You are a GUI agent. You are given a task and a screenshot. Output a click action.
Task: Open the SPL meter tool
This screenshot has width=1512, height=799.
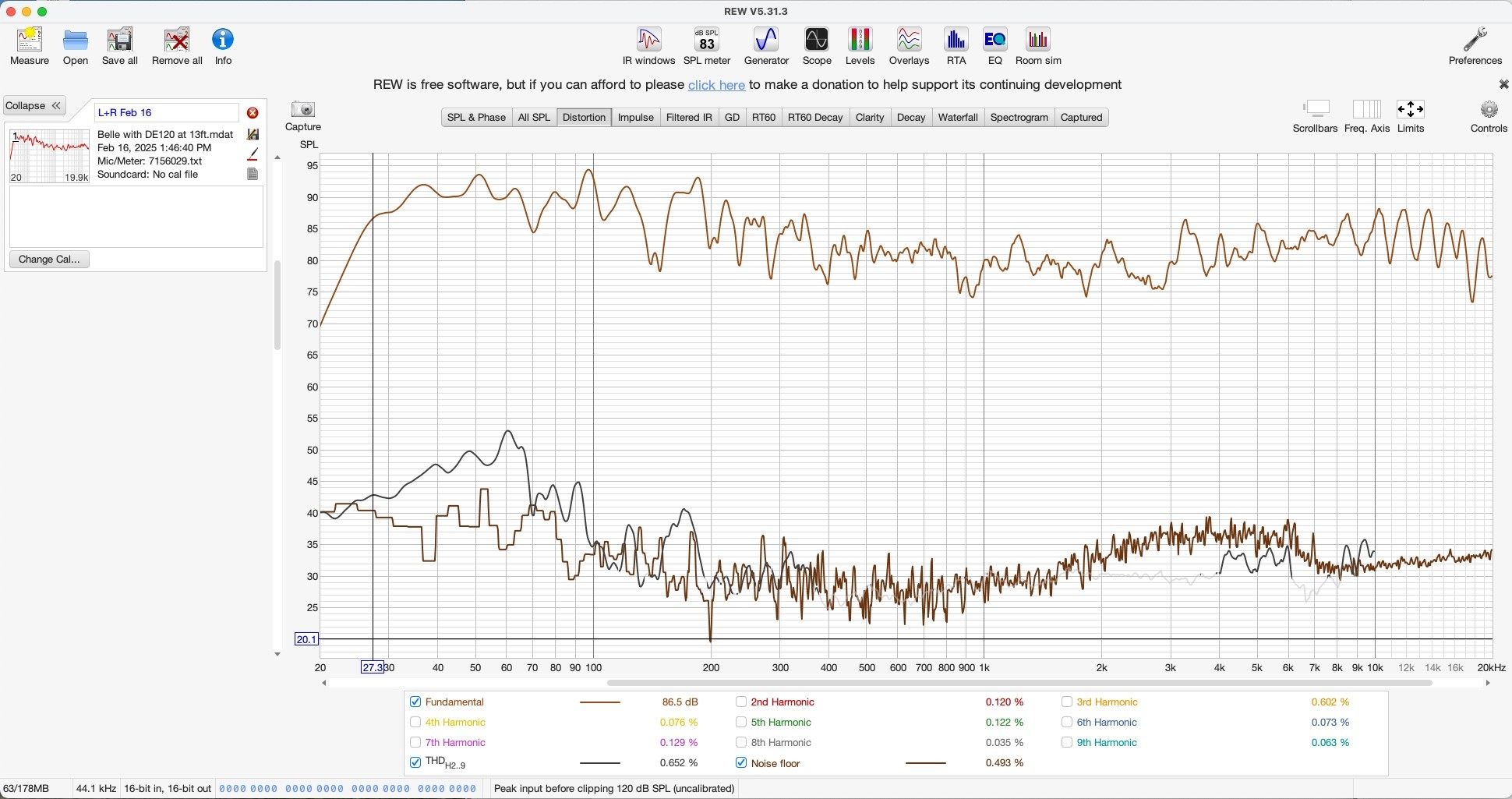[x=706, y=46]
